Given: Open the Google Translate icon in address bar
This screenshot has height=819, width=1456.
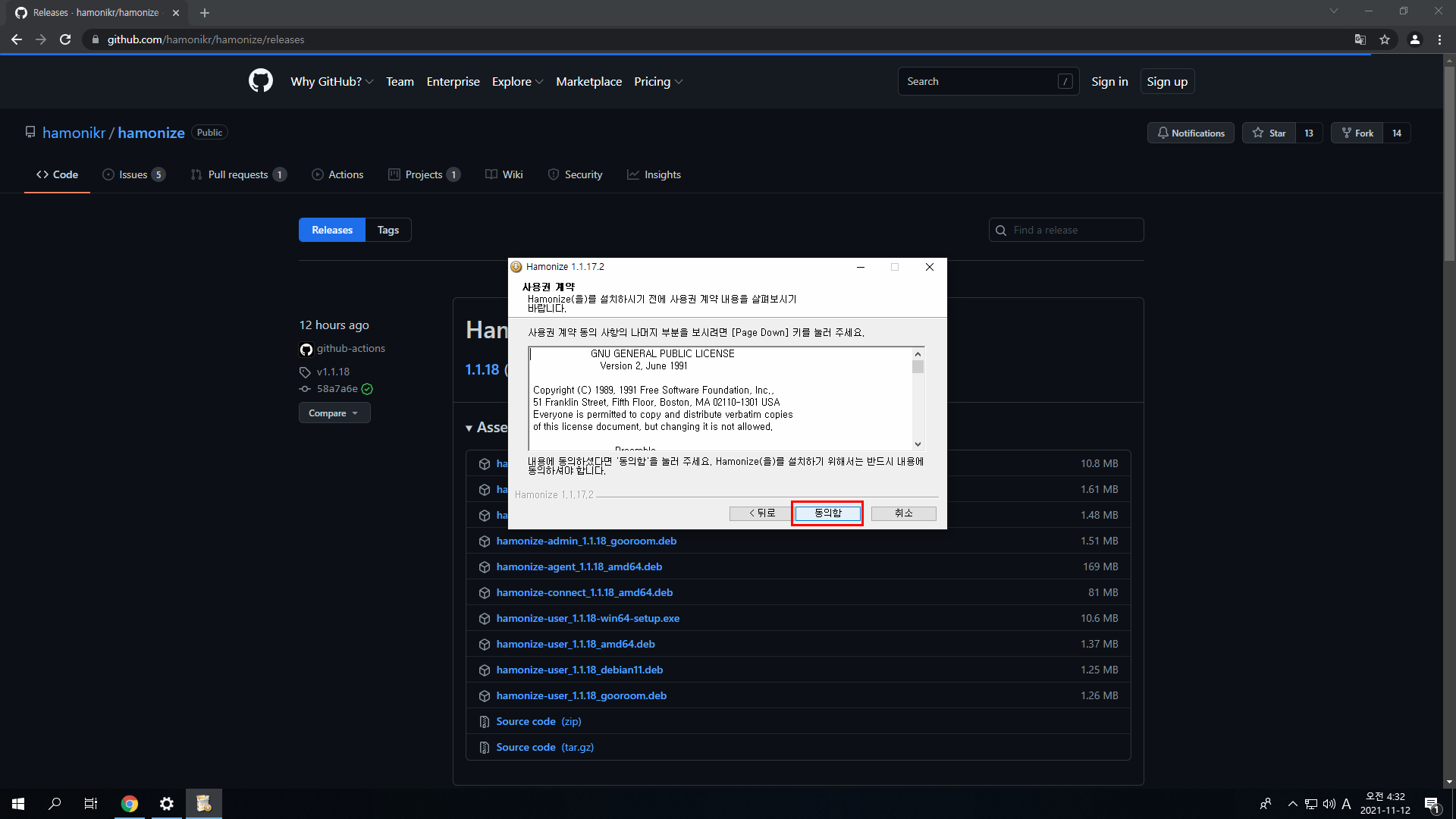Looking at the screenshot, I should pos(1360,39).
